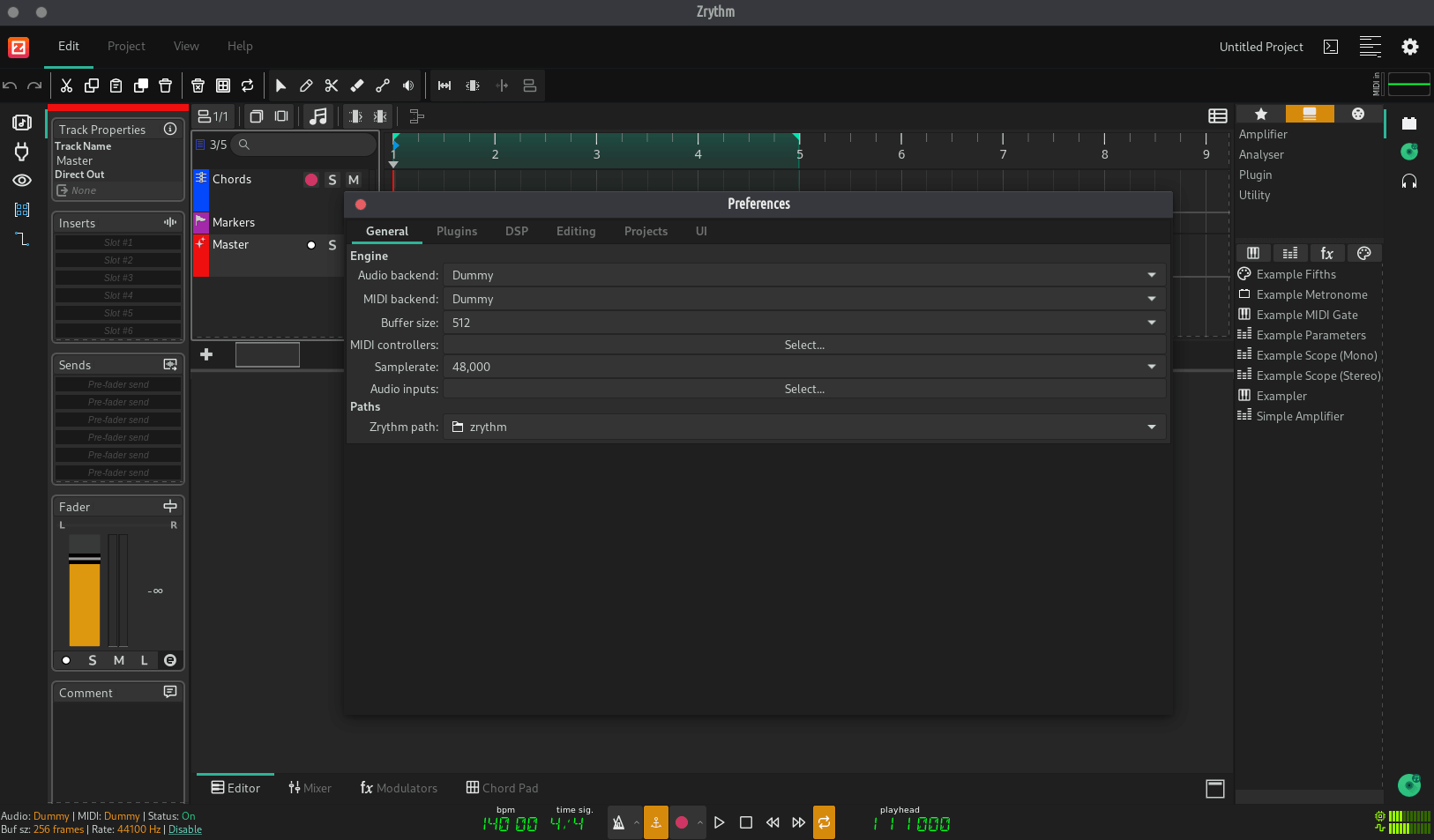Expand the Buffer size dropdown
This screenshot has height=840, width=1434.
tap(803, 323)
